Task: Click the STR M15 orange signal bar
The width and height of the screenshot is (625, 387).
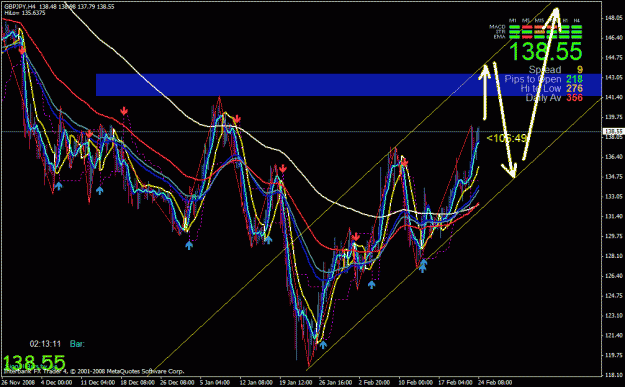Action: point(539,32)
